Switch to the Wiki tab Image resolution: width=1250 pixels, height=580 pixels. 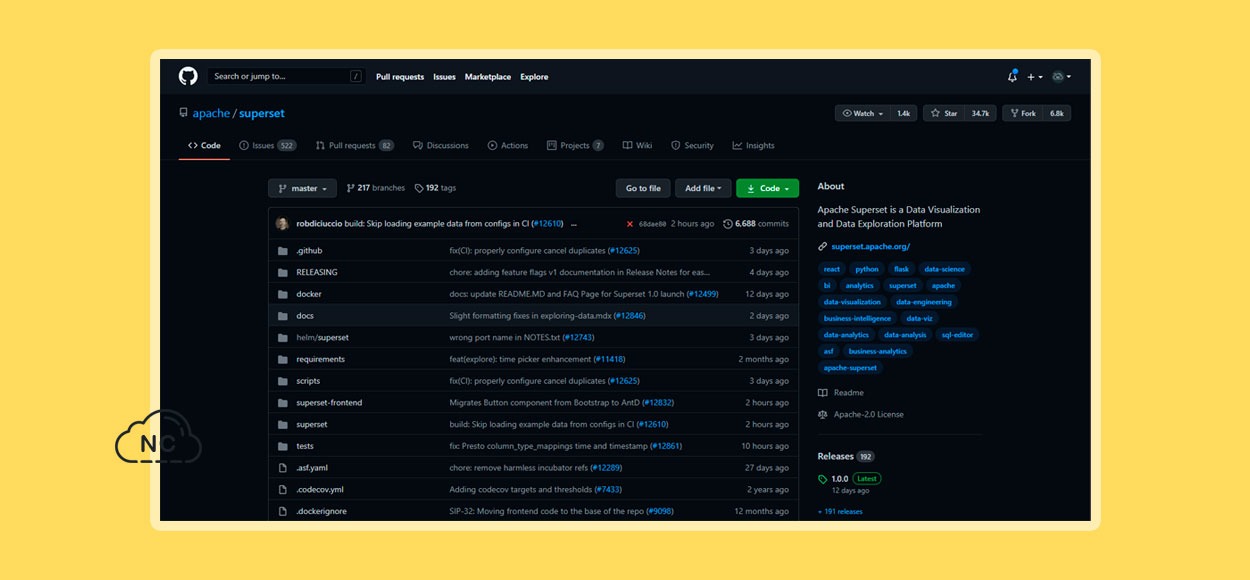pos(637,146)
